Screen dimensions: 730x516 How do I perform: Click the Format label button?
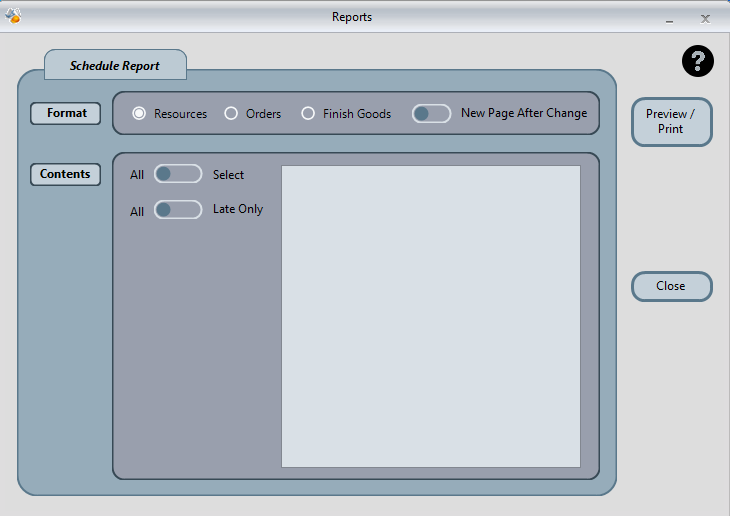[66, 113]
